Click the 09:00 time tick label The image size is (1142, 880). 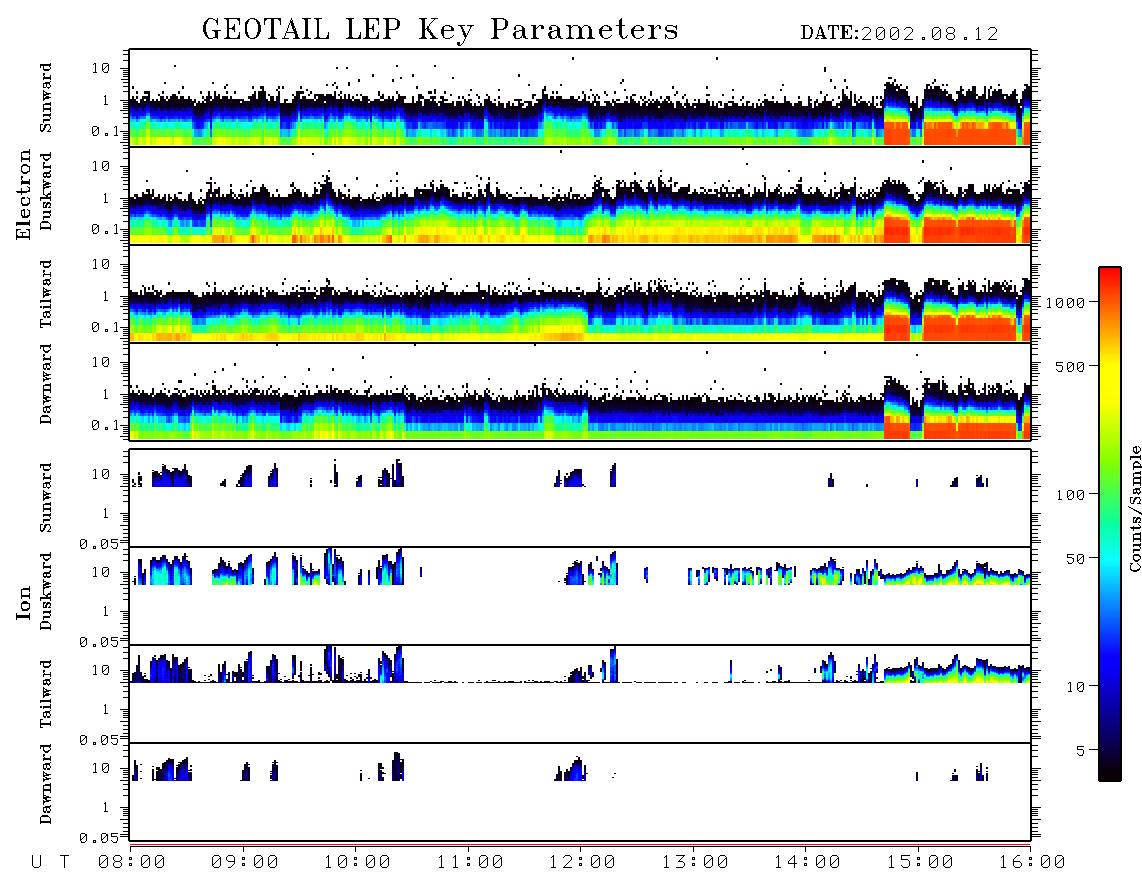pos(245,863)
